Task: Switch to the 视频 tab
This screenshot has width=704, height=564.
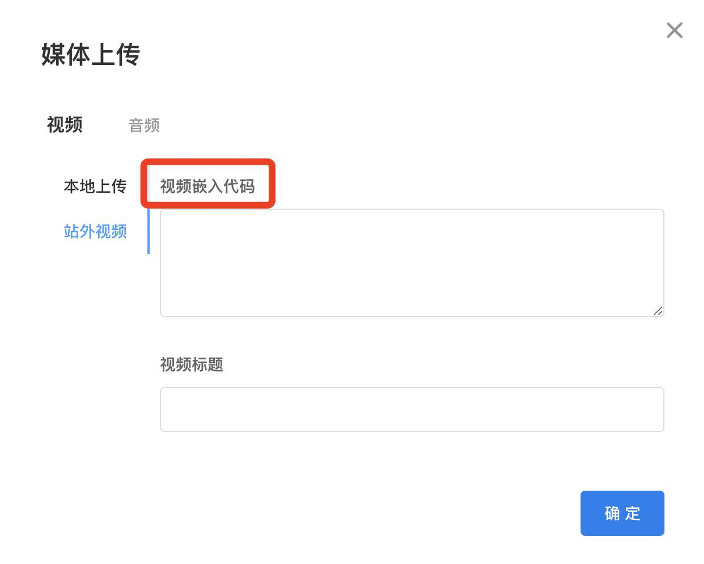Action: click(65, 125)
